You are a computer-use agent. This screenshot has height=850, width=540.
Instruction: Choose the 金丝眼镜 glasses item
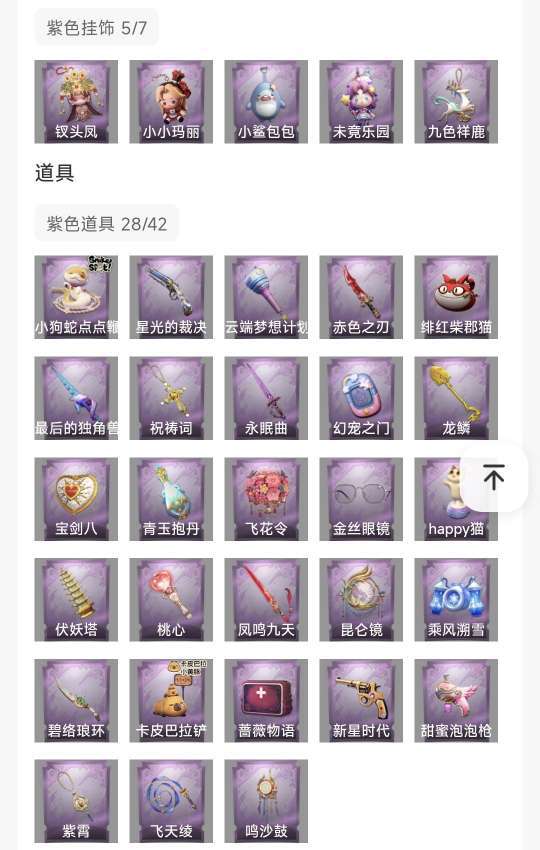(361, 499)
